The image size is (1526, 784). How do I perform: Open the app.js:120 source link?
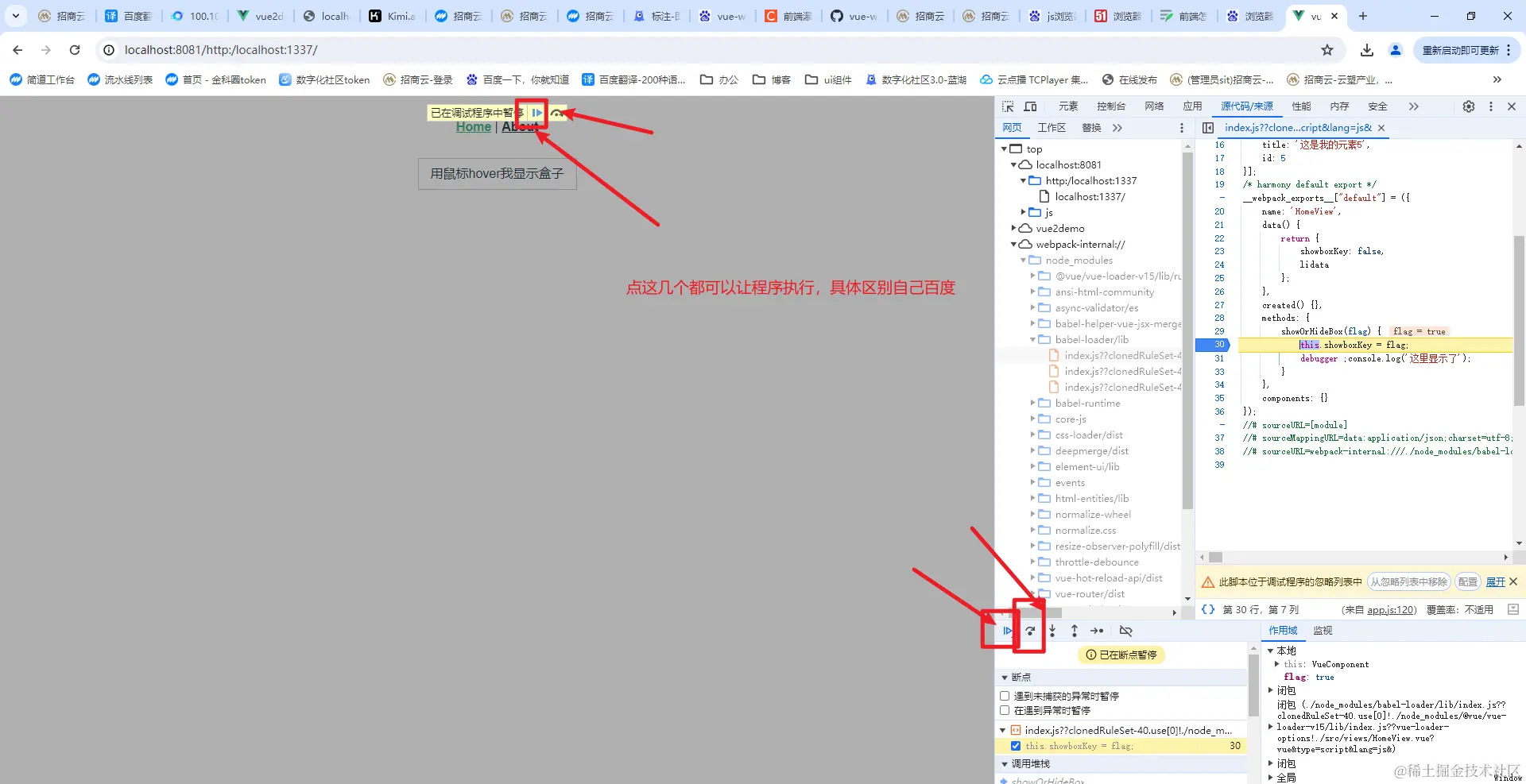point(1392,610)
